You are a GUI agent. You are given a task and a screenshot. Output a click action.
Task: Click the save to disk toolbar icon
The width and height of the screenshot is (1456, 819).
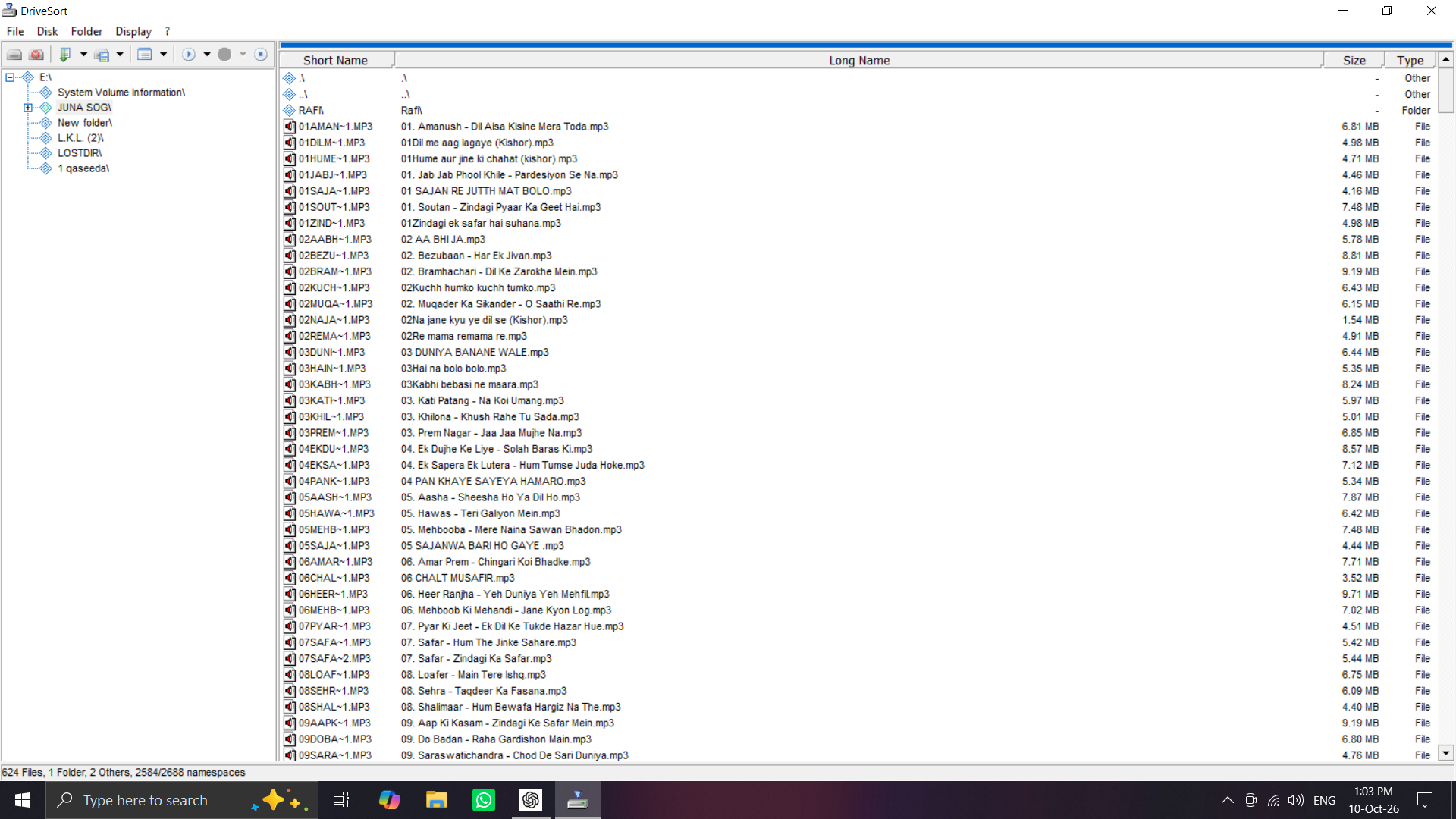click(x=102, y=55)
